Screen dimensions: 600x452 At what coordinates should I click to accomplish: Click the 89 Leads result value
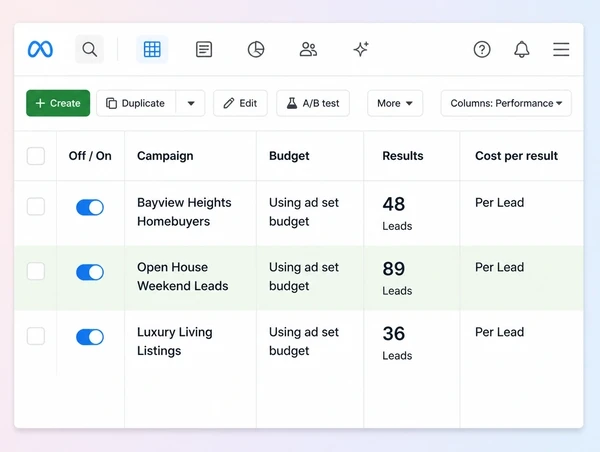click(397, 278)
